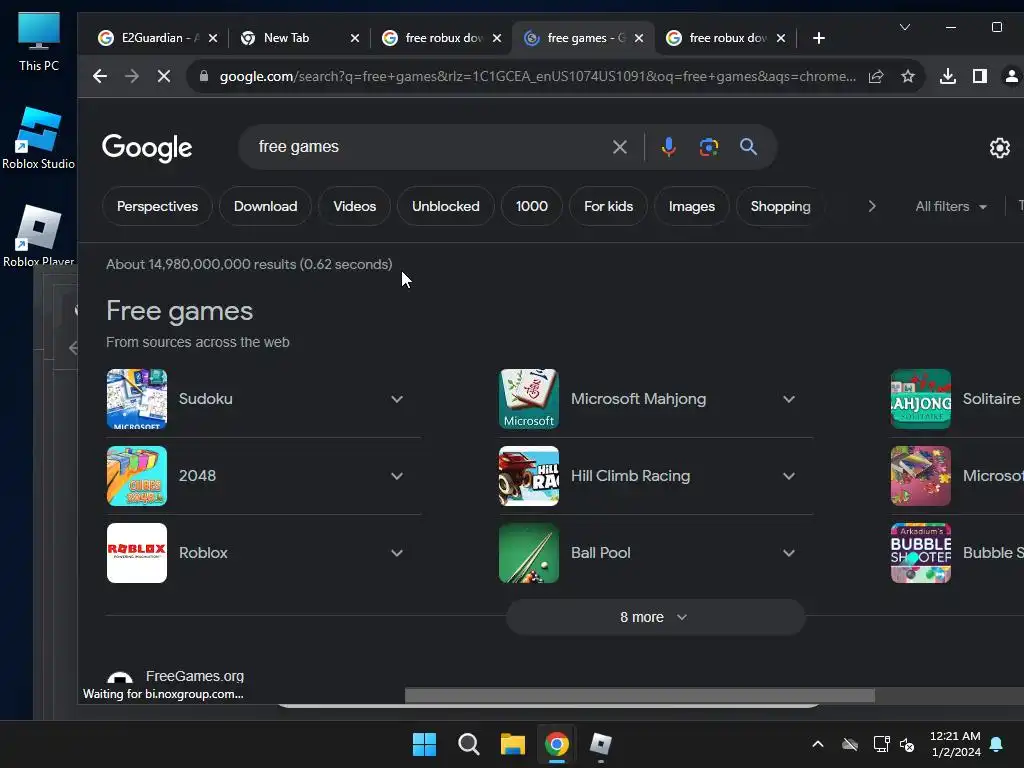Expand the Roblox game entry
This screenshot has height=768, width=1024.
396,553
